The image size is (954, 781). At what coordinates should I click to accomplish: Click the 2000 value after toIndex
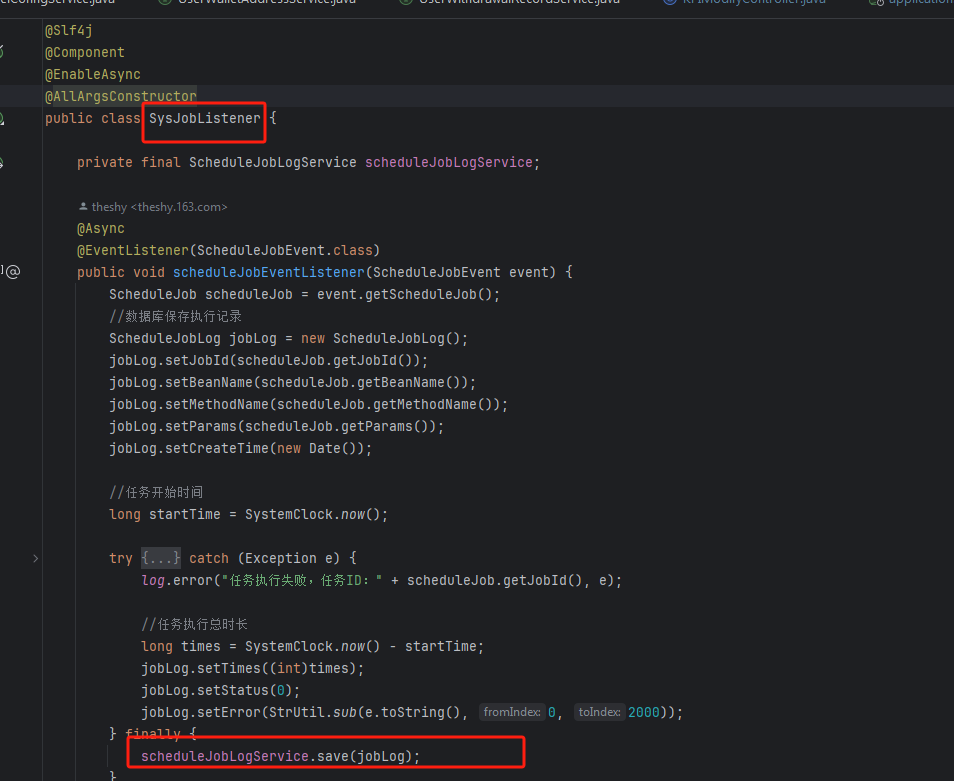pos(644,712)
